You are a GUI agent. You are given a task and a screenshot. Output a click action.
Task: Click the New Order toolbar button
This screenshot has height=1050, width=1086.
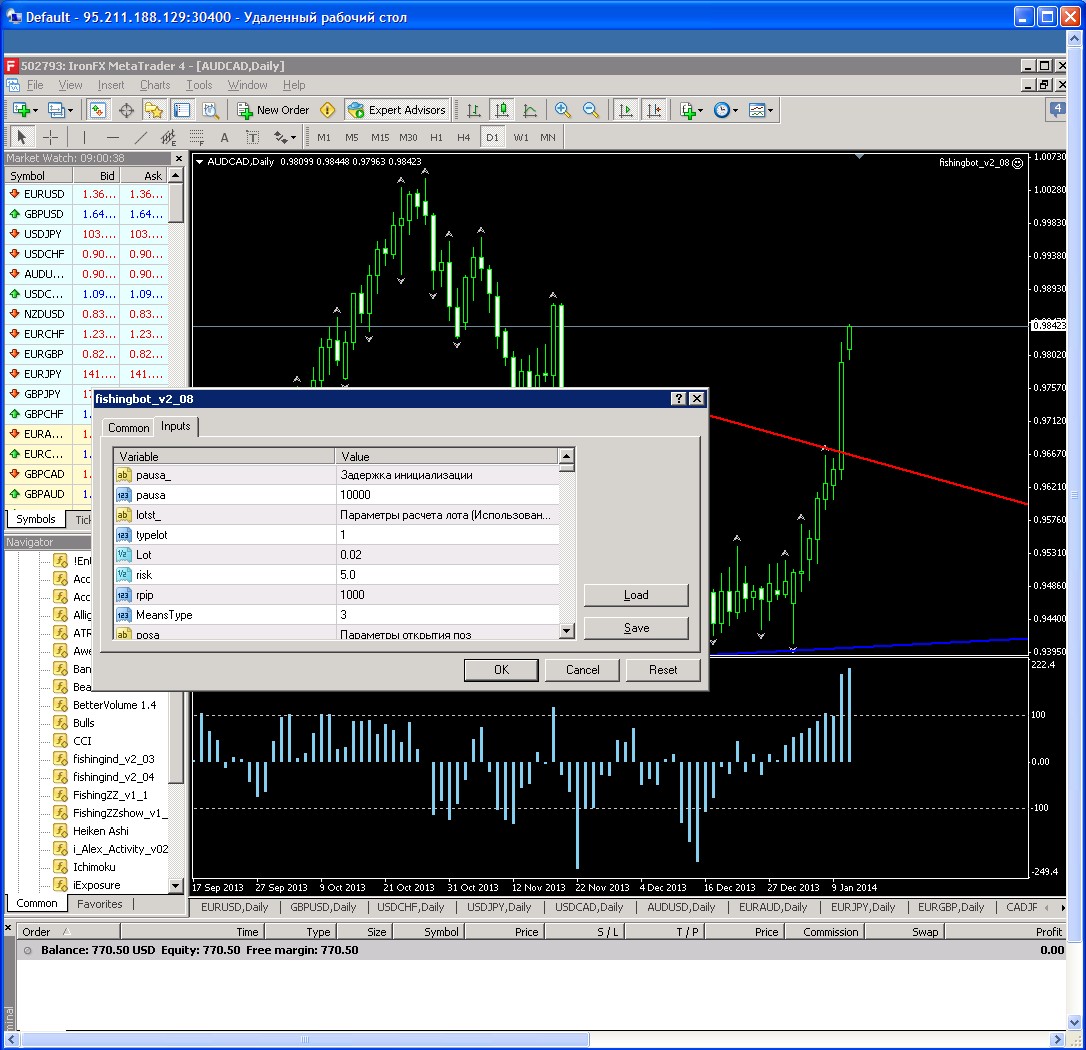[x=273, y=110]
